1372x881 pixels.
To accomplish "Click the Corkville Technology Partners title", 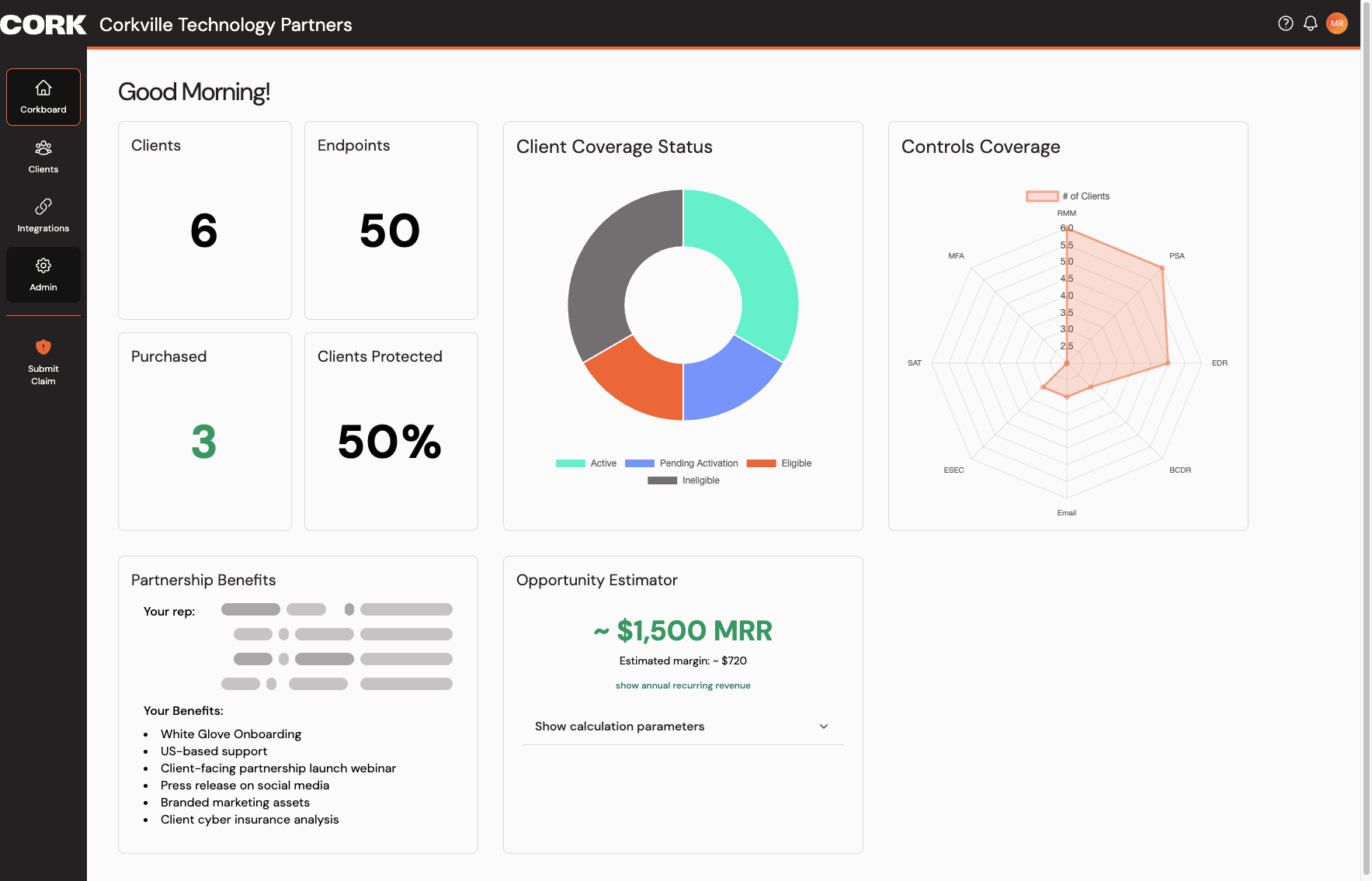I will point(226,25).
